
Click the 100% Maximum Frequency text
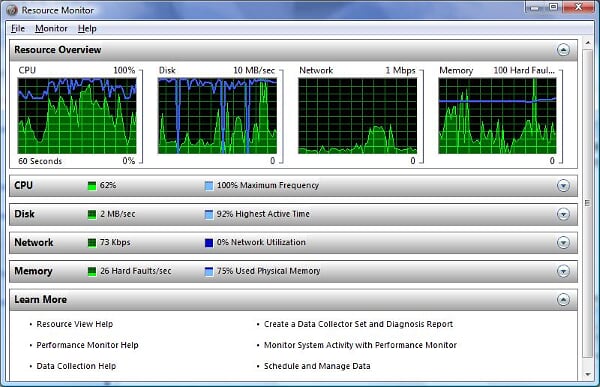point(268,185)
